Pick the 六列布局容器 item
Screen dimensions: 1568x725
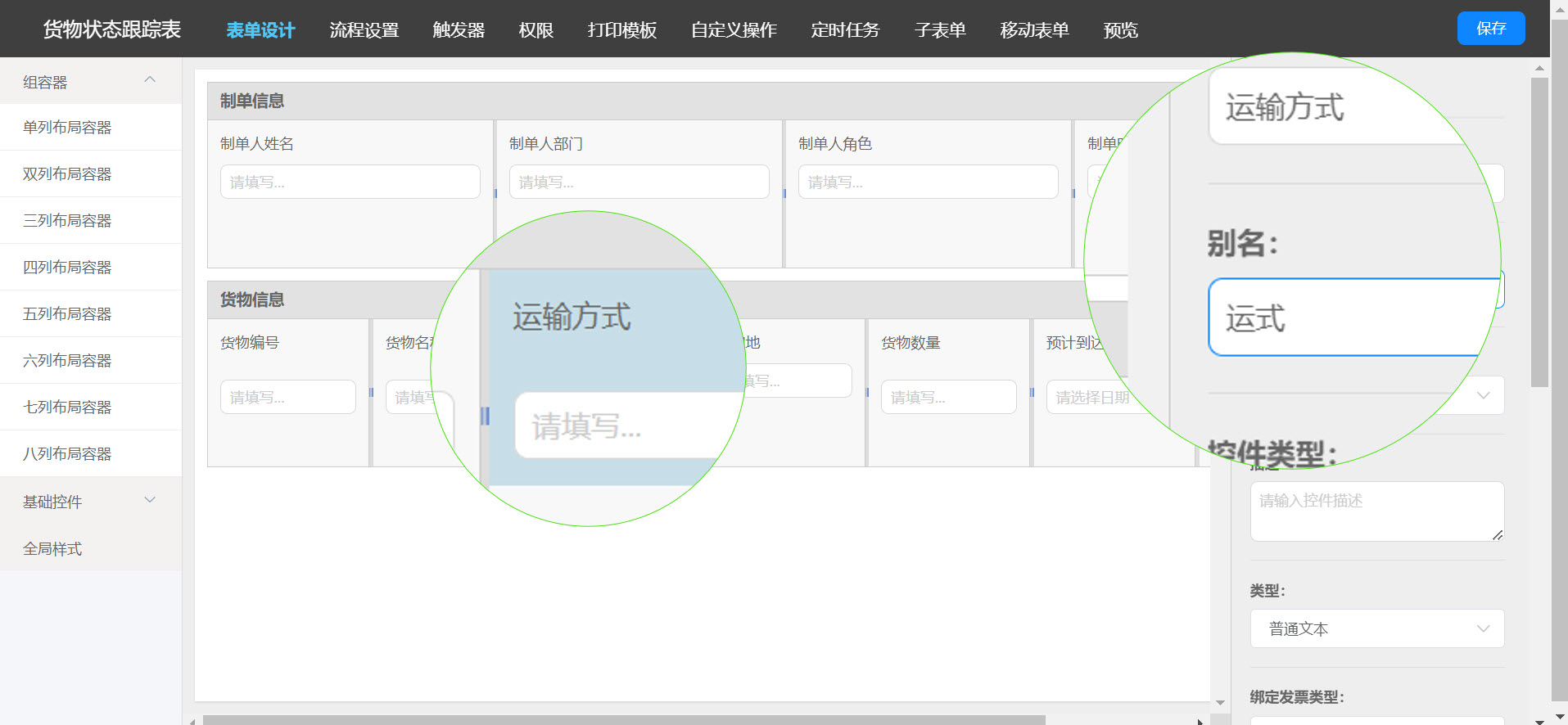[x=91, y=361]
